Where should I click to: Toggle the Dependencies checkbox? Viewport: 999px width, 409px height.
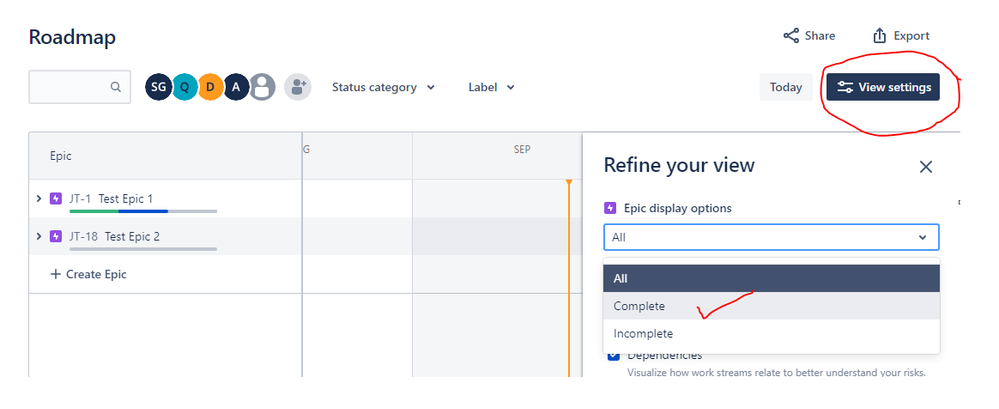[x=614, y=355]
